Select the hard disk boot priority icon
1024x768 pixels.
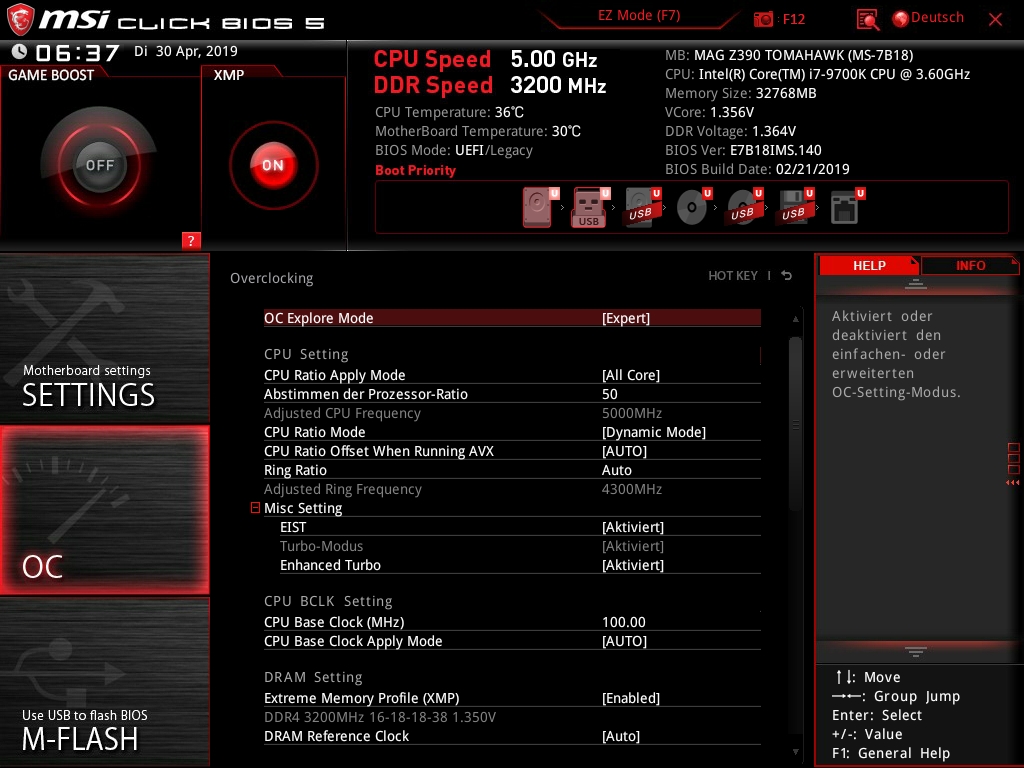[538, 207]
